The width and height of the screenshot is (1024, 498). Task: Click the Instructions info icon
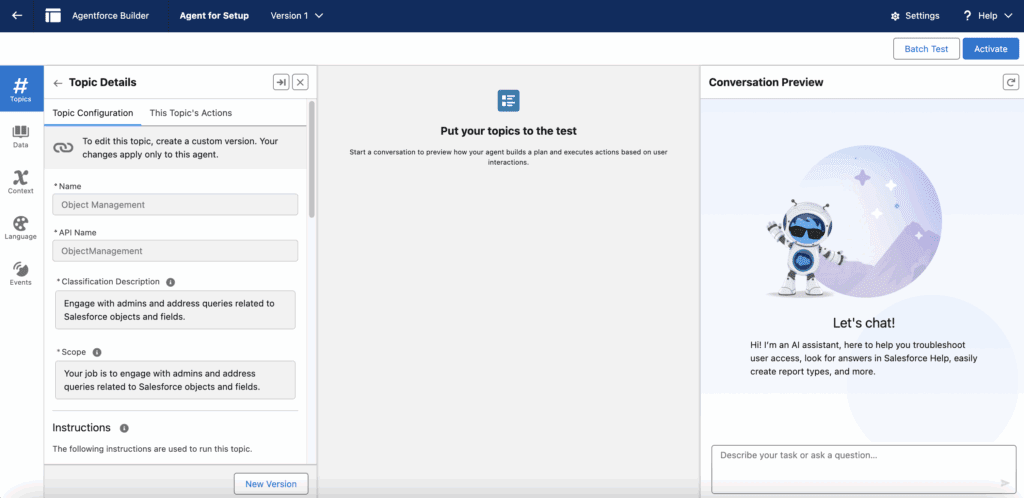click(124, 428)
